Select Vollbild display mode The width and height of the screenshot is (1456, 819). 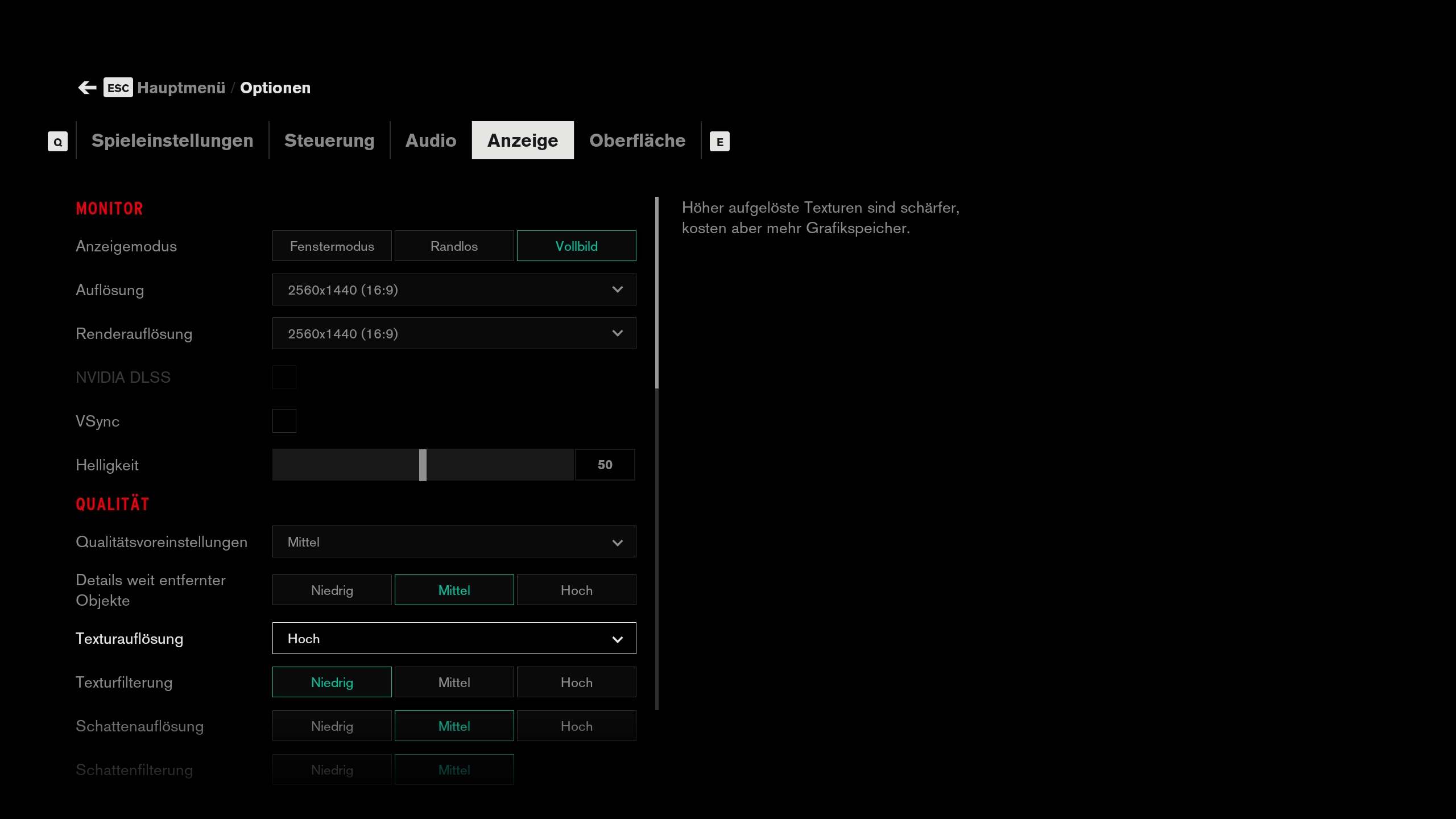click(576, 246)
